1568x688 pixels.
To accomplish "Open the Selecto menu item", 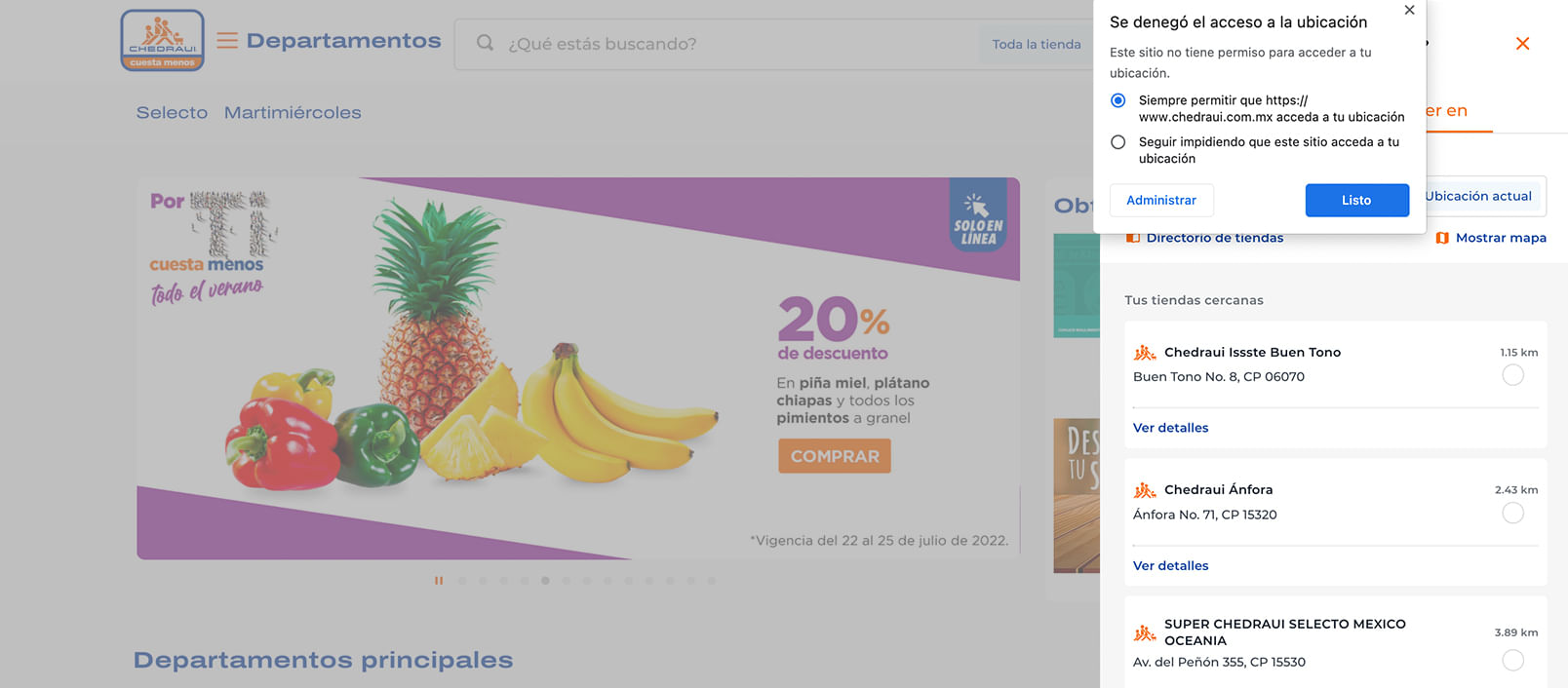I will [x=172, y=112].
